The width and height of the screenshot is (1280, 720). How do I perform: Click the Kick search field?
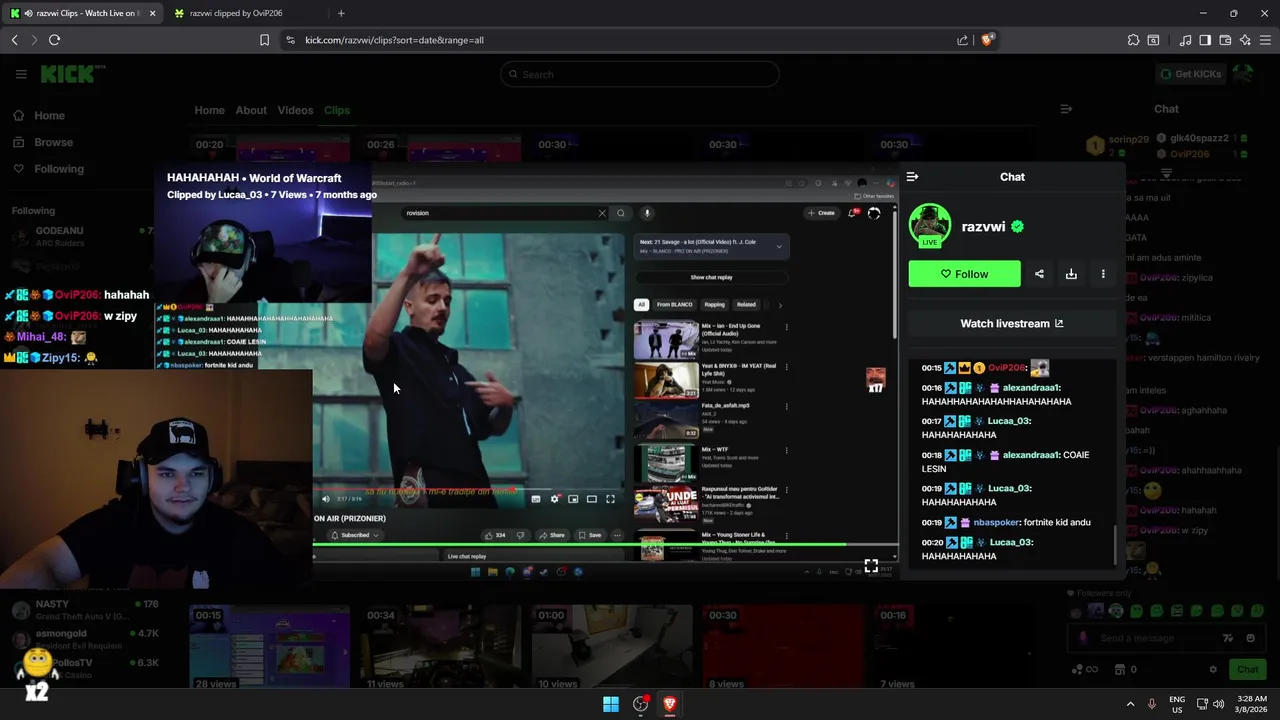(x=639, y=74)
